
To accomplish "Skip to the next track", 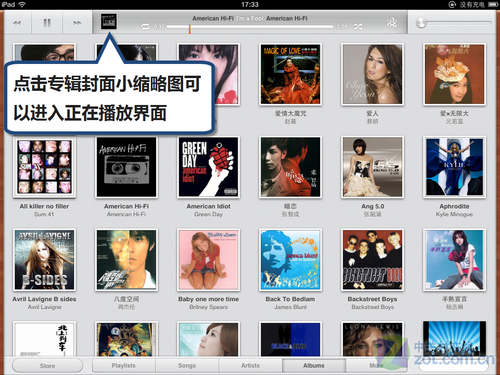I will coord(77,23).
